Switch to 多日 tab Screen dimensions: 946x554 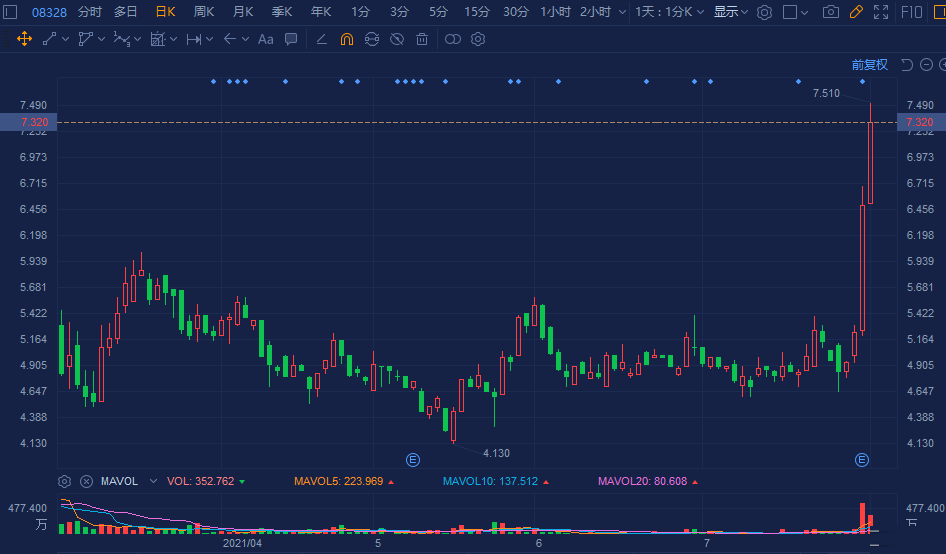tap(125, 12)
